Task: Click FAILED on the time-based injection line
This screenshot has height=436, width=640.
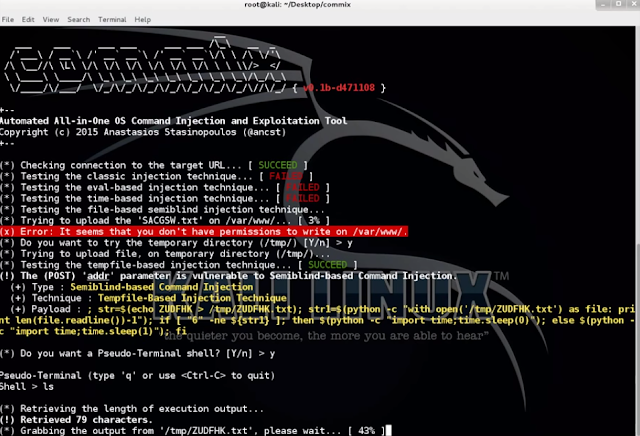Action: pyautogui.click(x=302, y=198)
